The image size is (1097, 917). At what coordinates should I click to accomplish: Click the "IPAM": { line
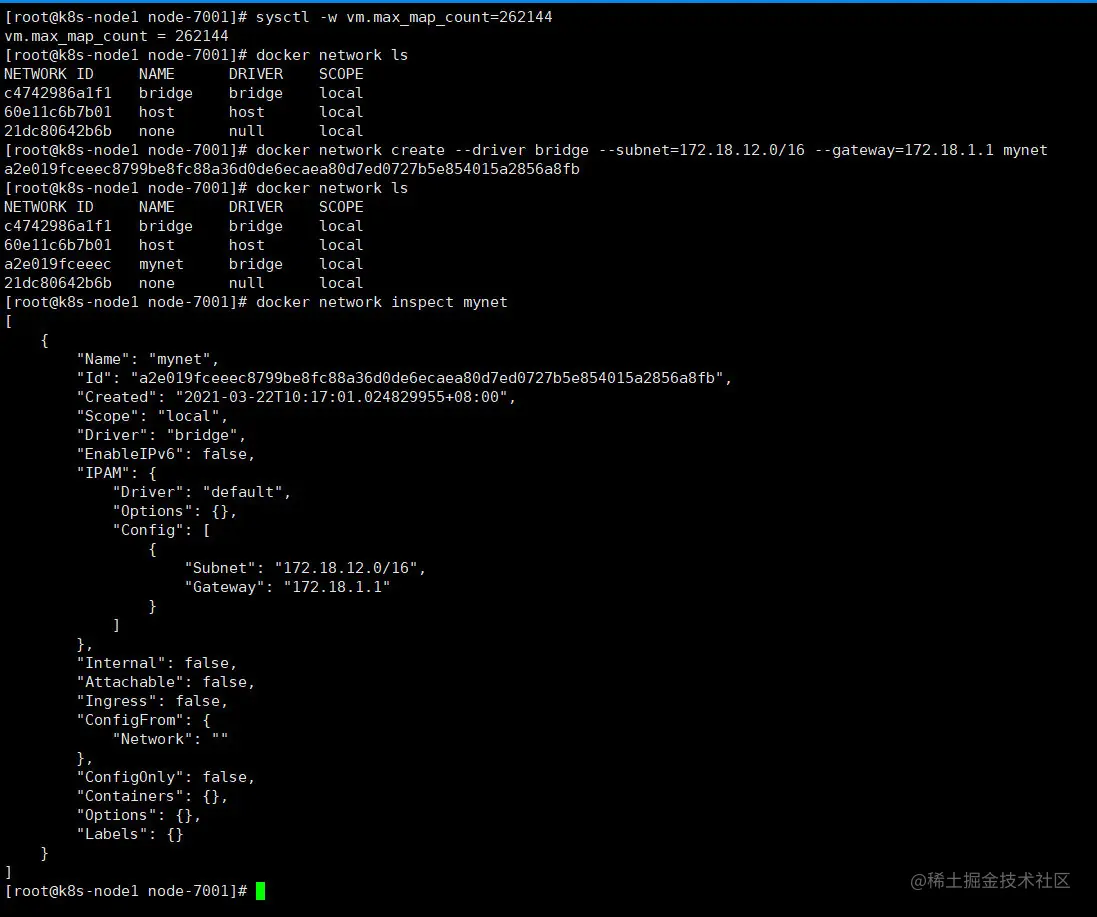tap(116, 473)
